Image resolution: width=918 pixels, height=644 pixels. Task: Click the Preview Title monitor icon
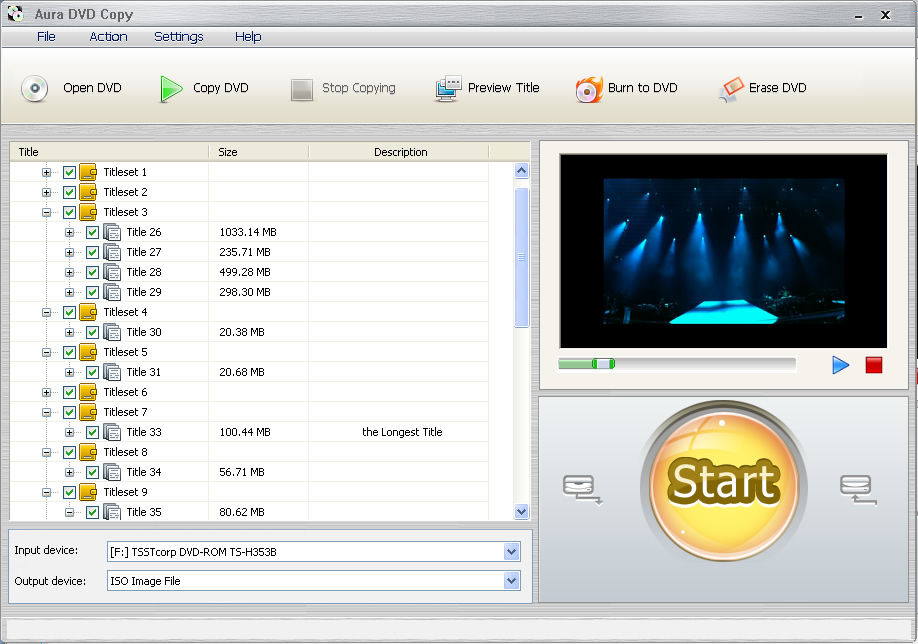447,89
